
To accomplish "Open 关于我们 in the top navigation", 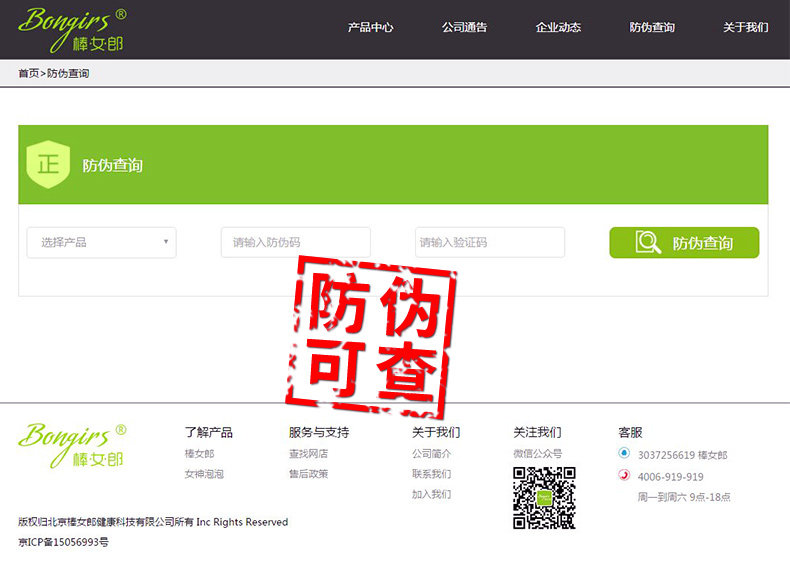I will click(746, 27).
